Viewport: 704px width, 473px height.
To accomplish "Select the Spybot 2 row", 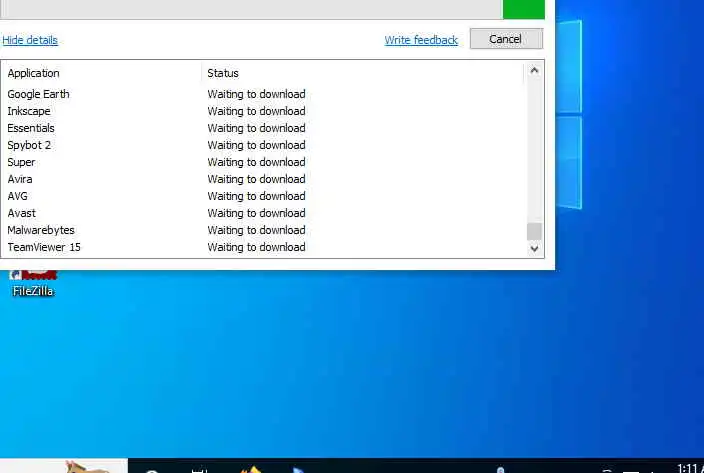I will (x=263, y=145).
